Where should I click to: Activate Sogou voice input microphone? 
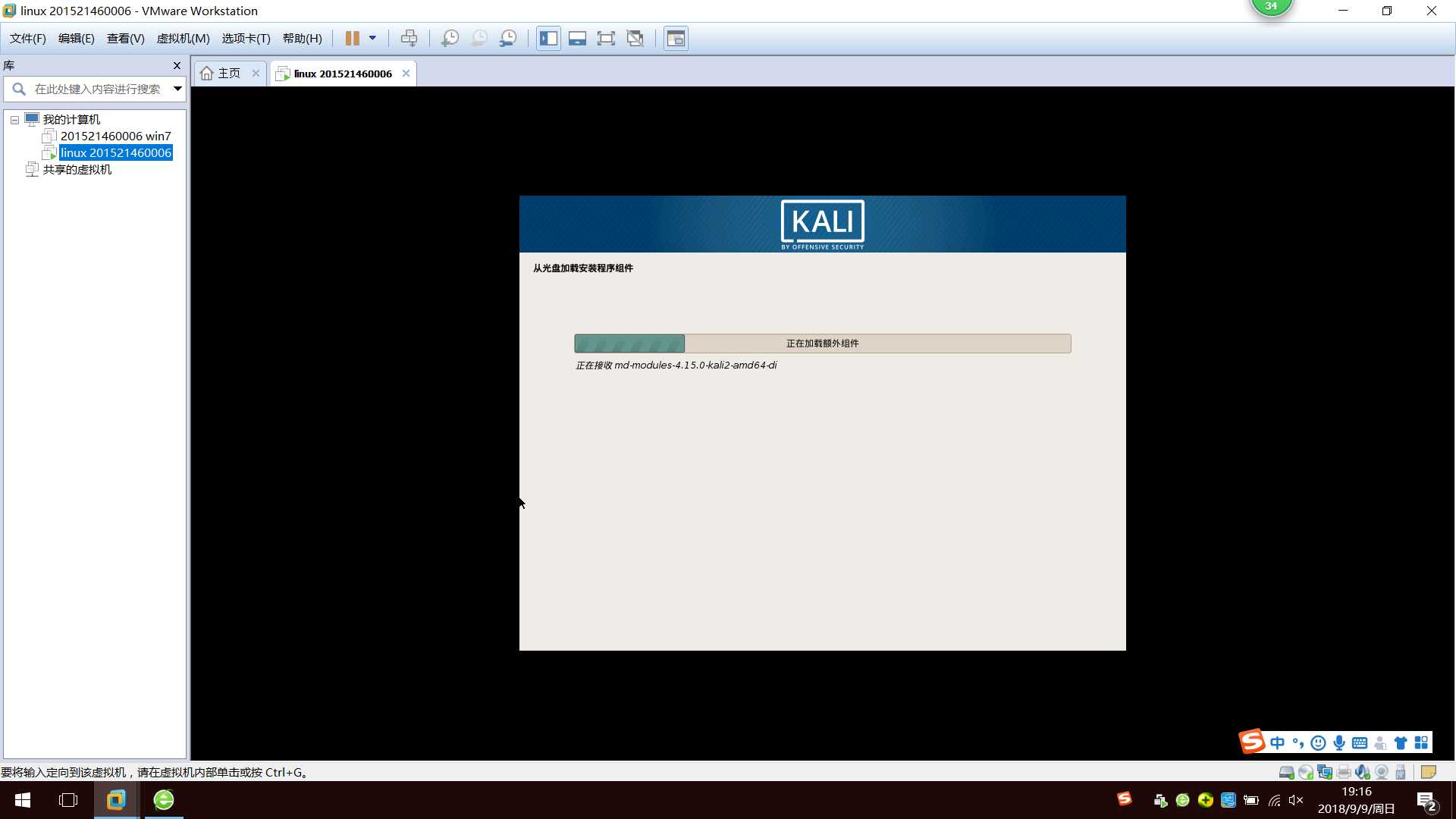coord(1339,743)
